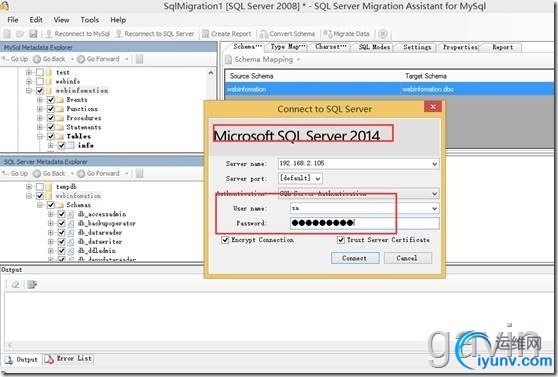Click the clear output icon in Output panel
The width and height of the screenshot is (558, 377).
tap(15, 284)
